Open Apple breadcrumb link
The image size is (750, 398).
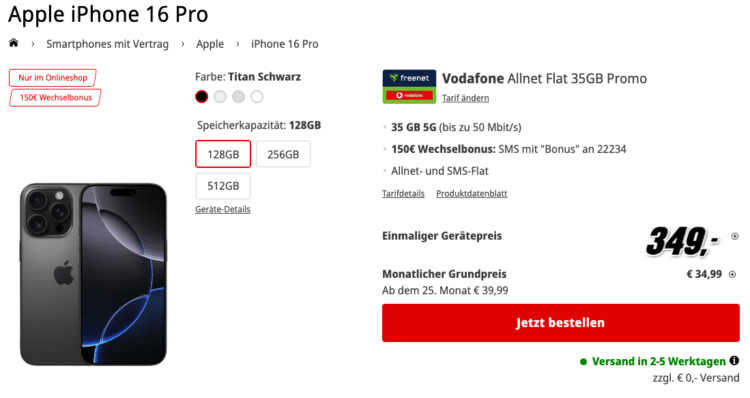tap(210, 44)
